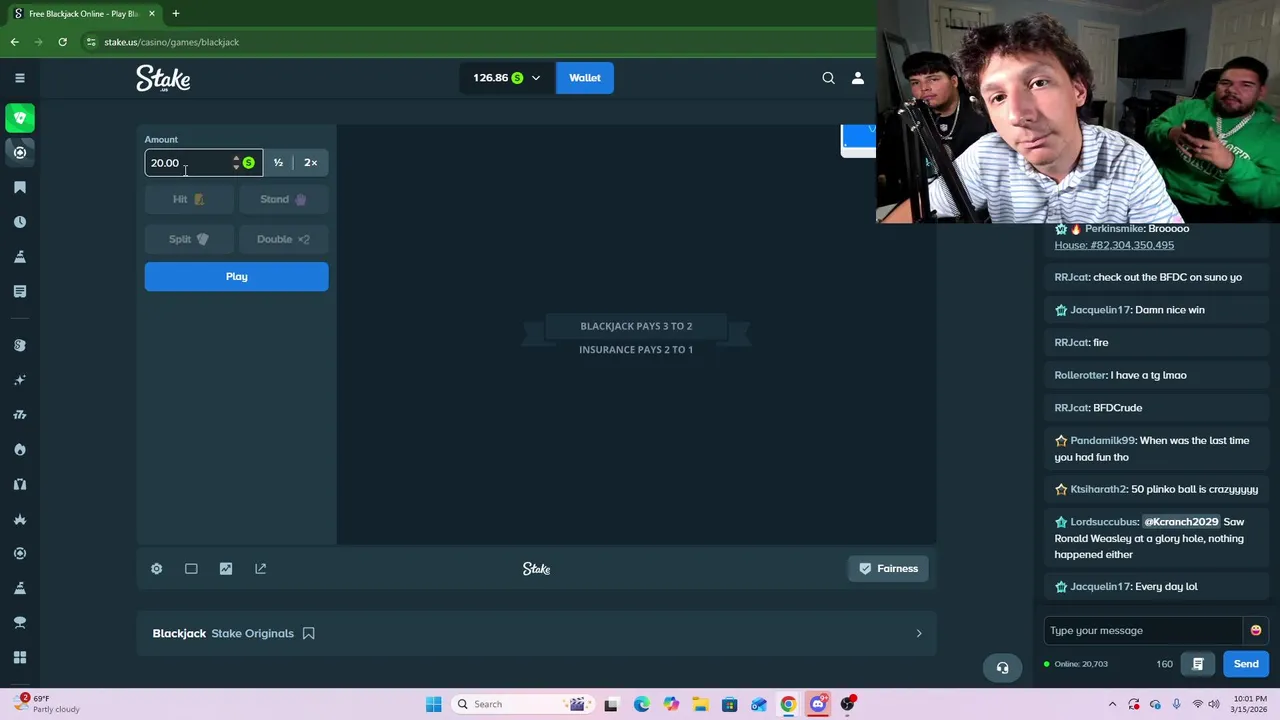1280x720 pixels.
Task: Click the Double ×2 button
Action: (x=283, y=239)
